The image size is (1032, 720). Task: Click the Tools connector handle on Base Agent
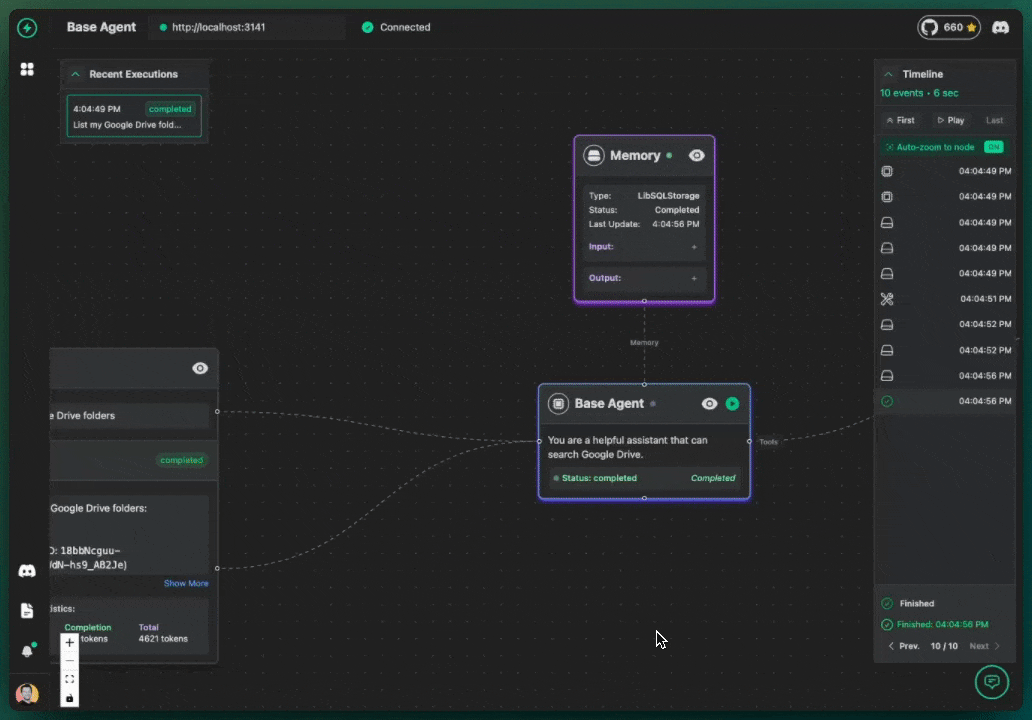point(750,442)
